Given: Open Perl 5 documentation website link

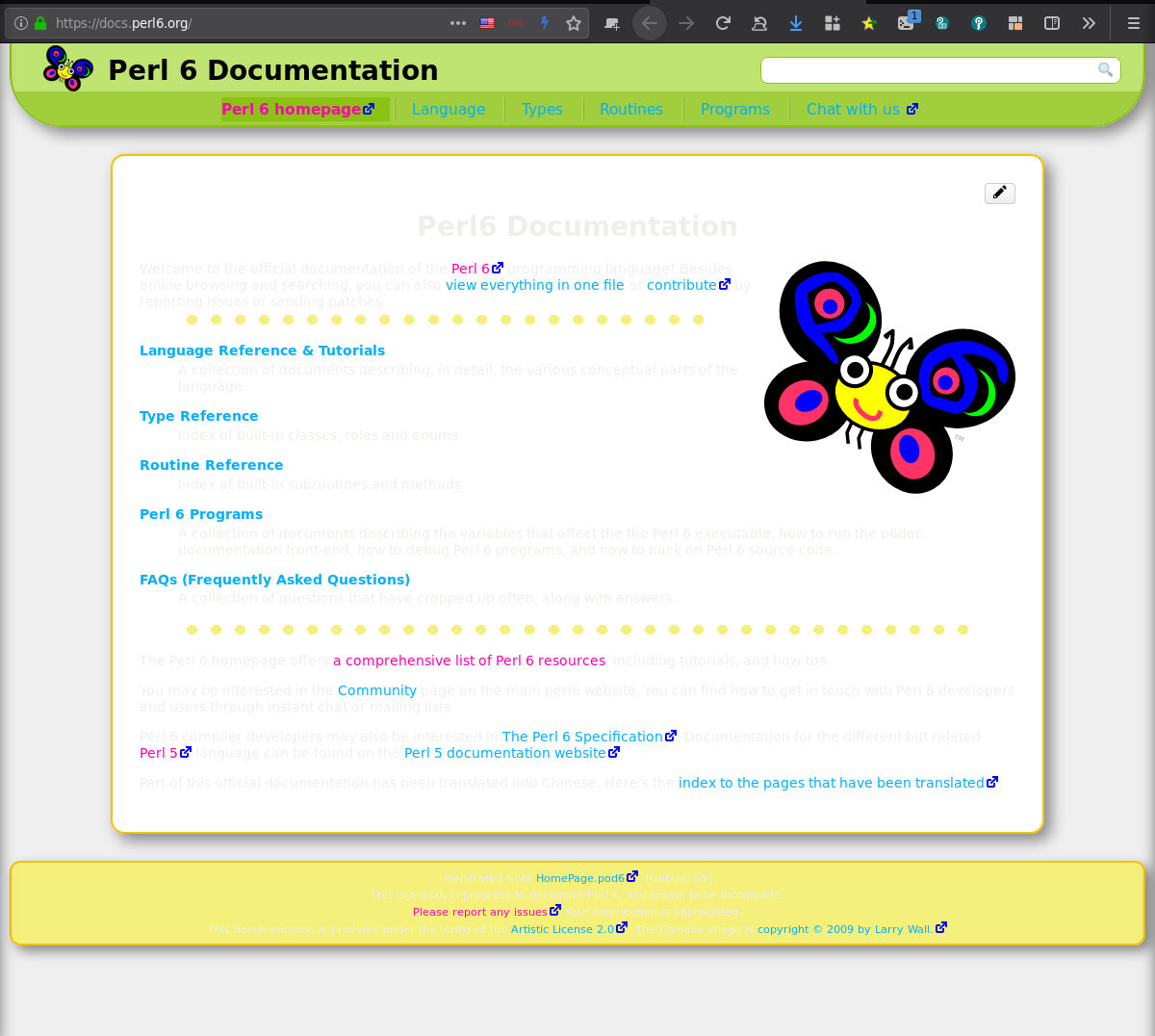Looking at the screenshot, I should 512,753.
